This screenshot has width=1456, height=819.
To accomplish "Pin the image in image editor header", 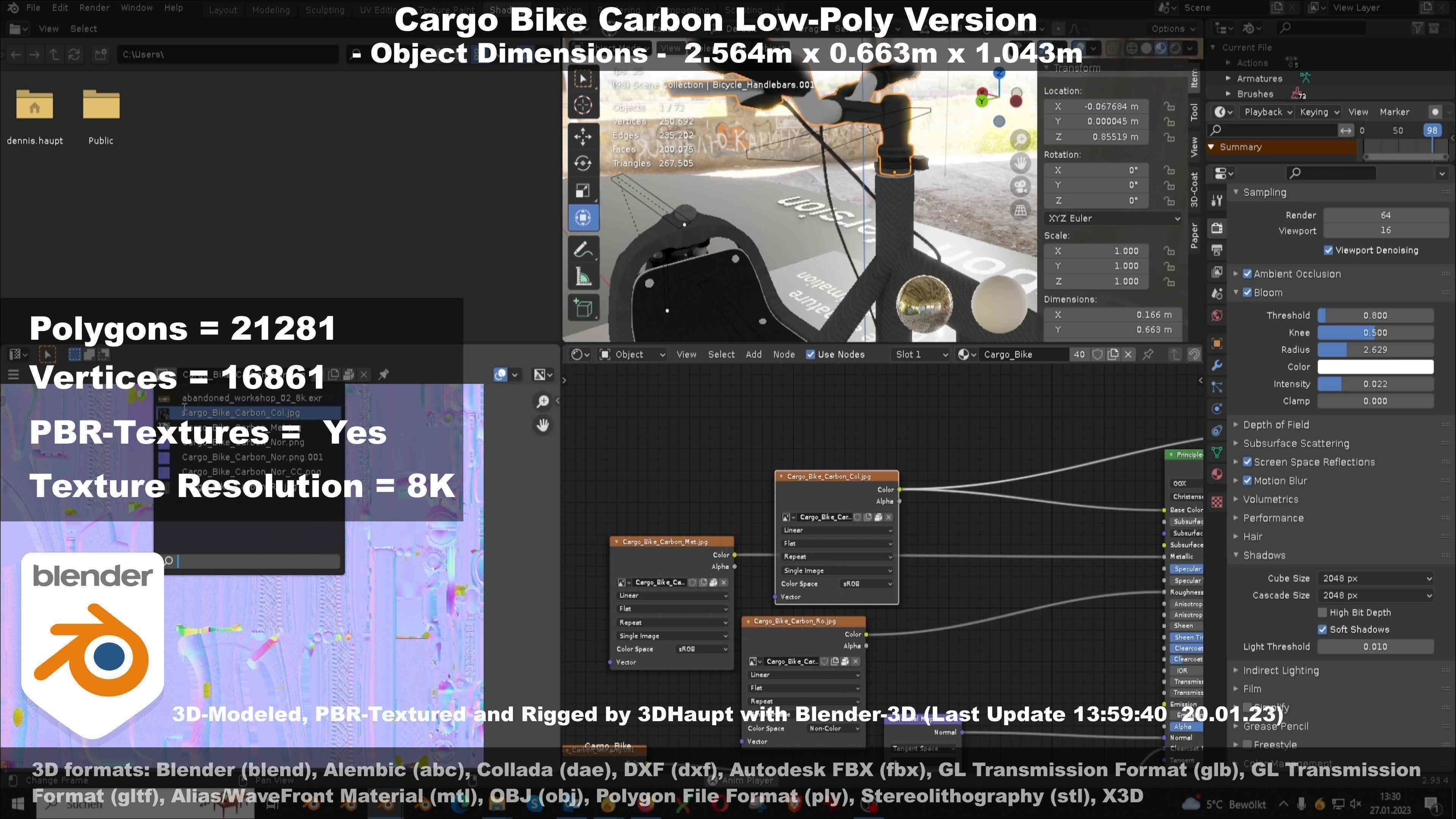I will (383, 374).
